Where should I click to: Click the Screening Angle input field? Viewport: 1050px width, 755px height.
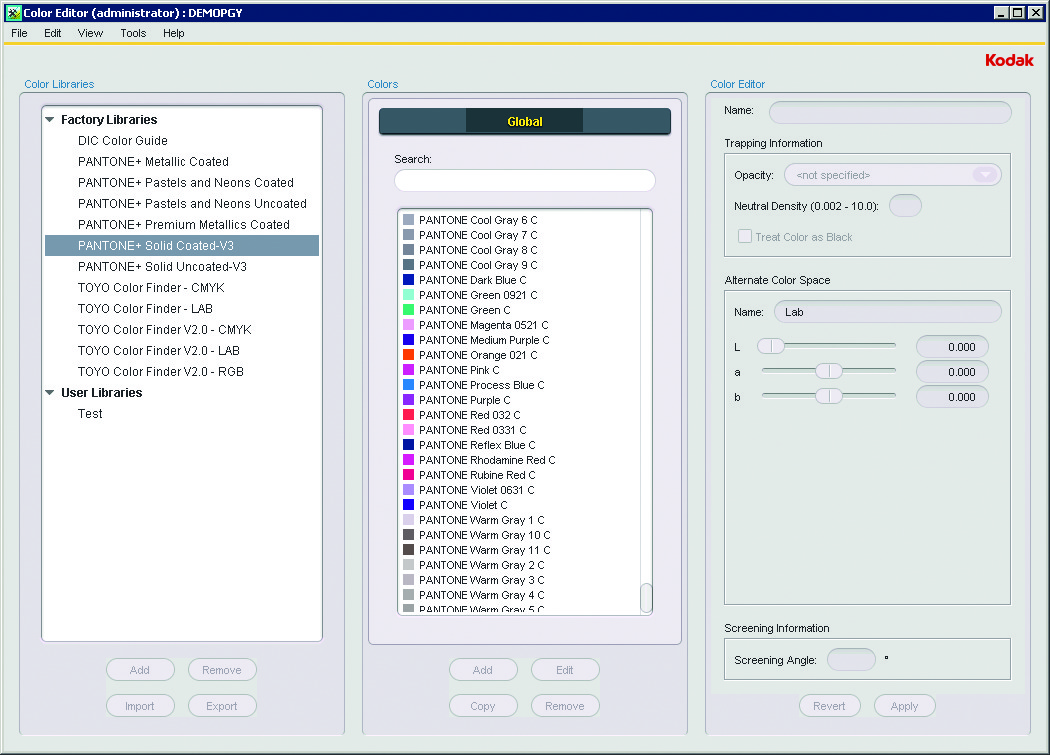[852, 660]
